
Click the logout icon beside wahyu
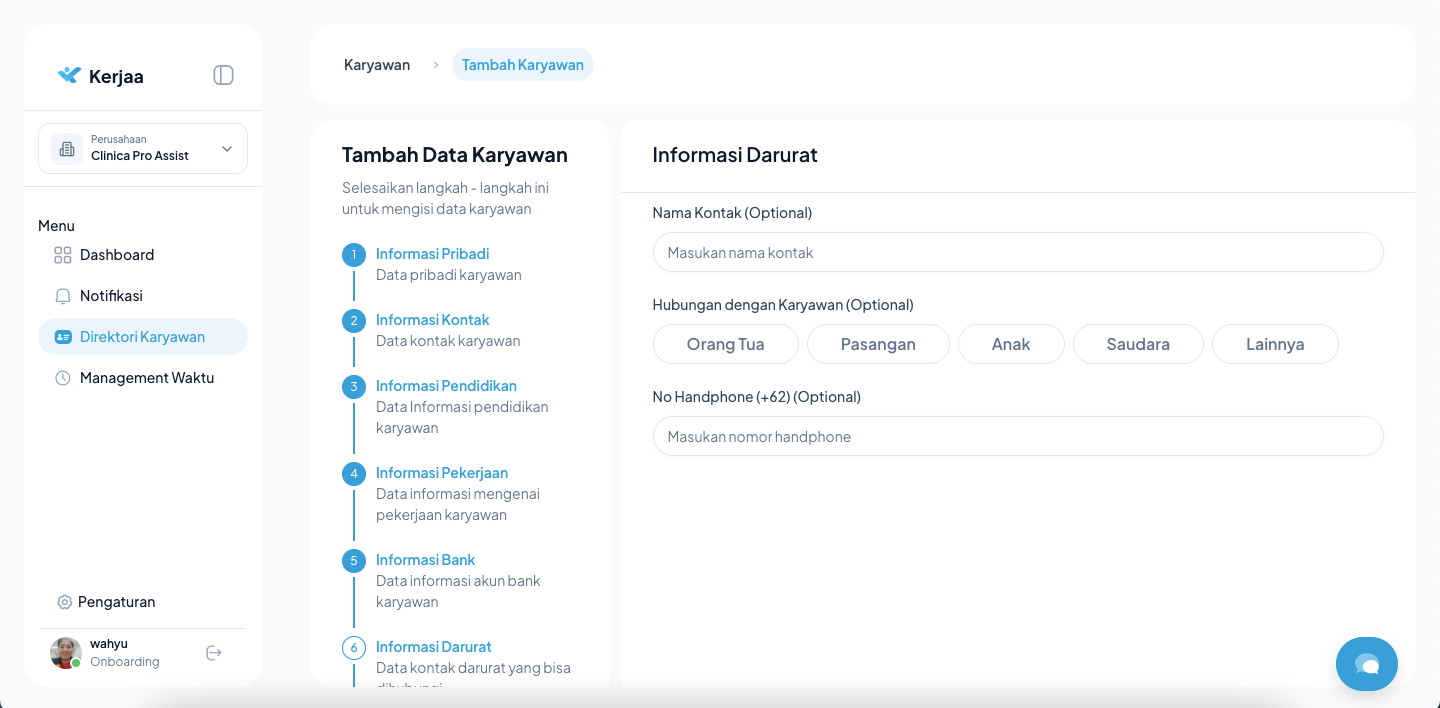213,653
